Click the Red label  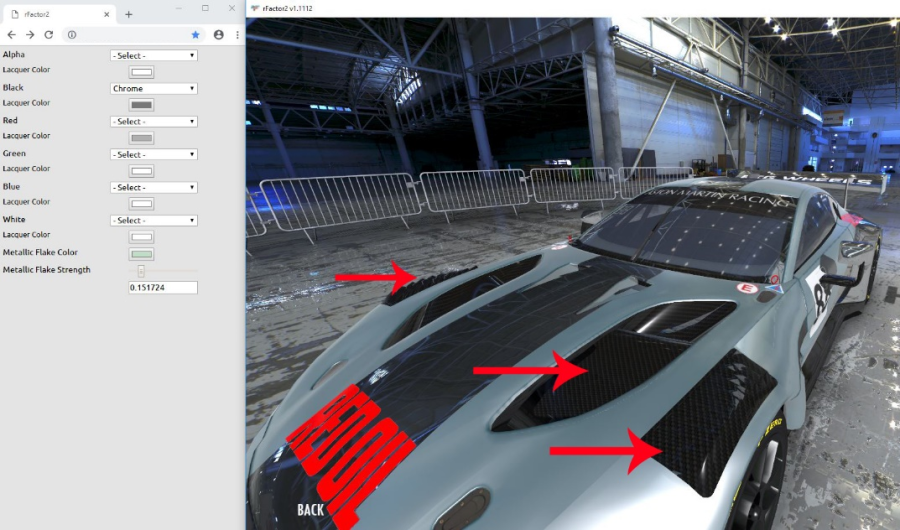pos(10,121)
